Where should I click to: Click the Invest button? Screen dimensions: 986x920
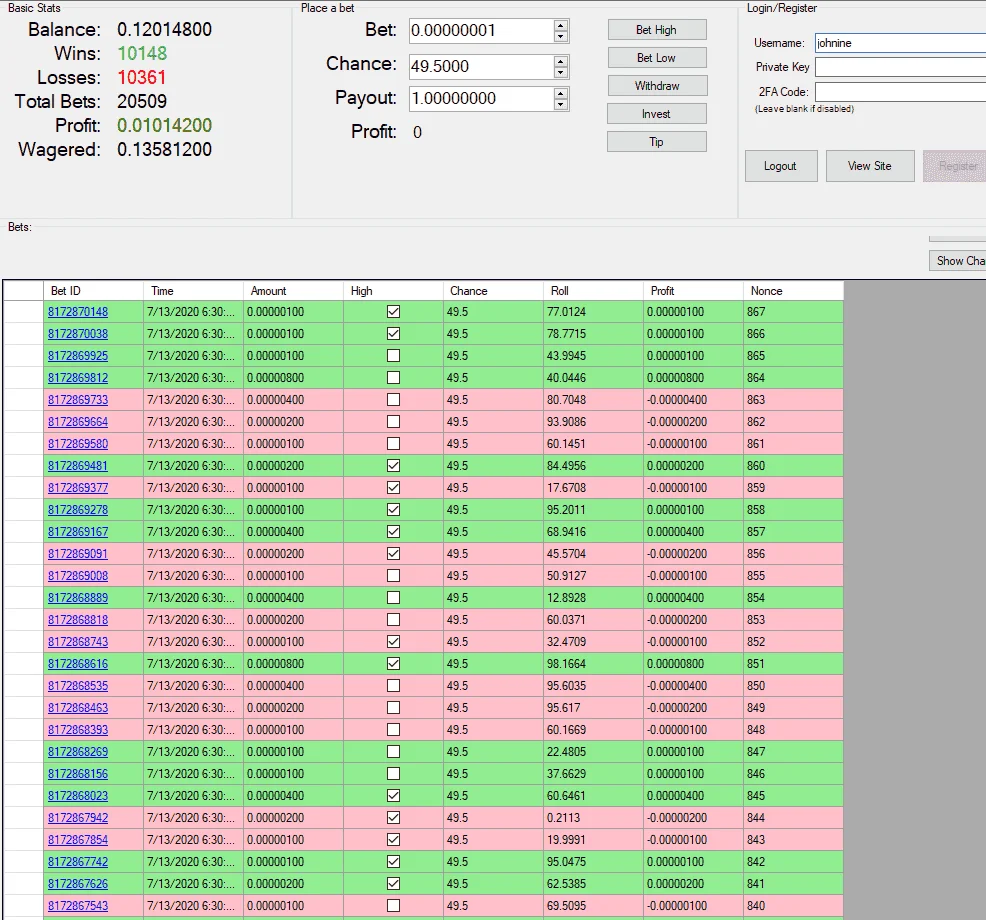click(x=656, y=114)
